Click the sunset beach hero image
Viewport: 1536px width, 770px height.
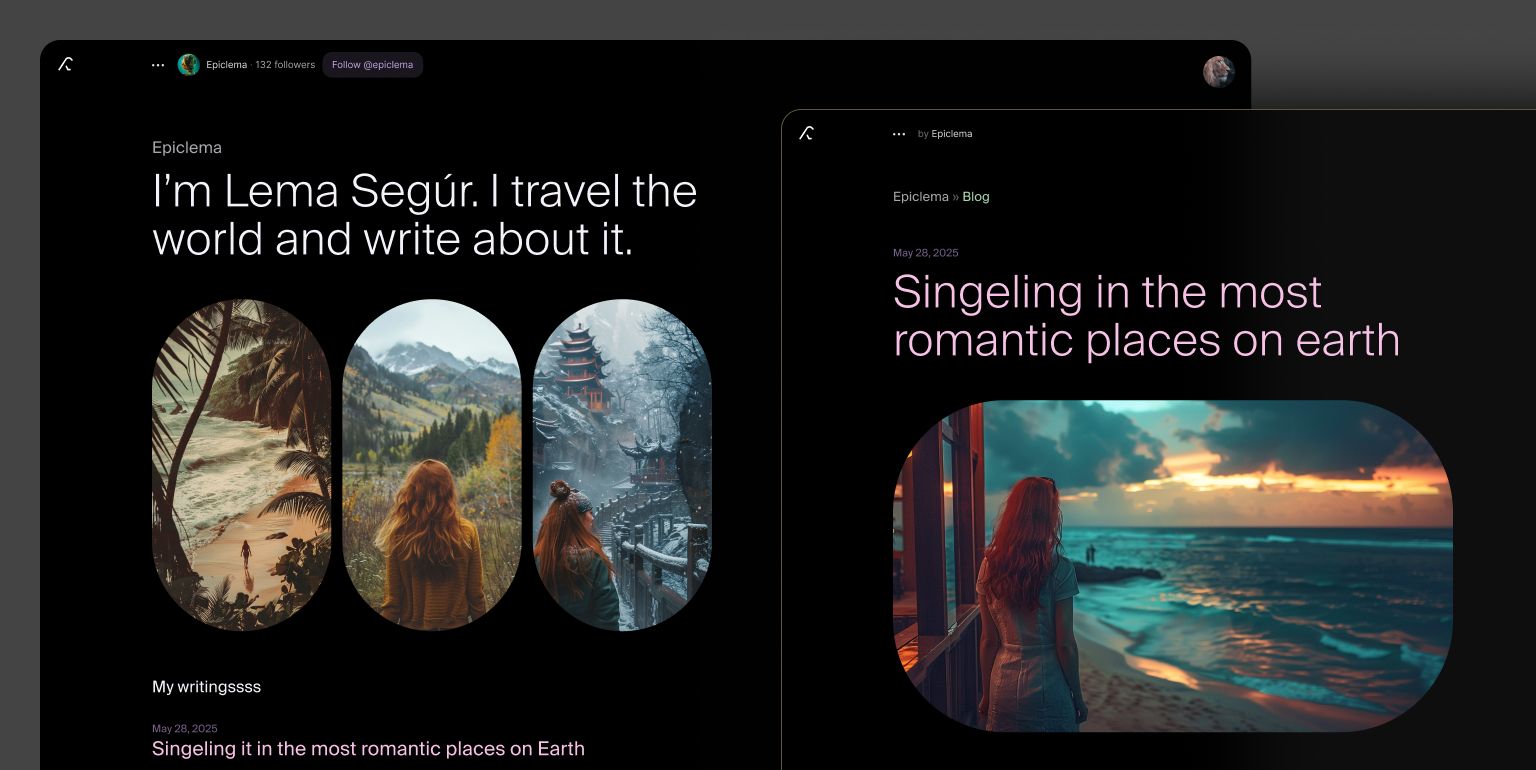[x=1172, y=566]
